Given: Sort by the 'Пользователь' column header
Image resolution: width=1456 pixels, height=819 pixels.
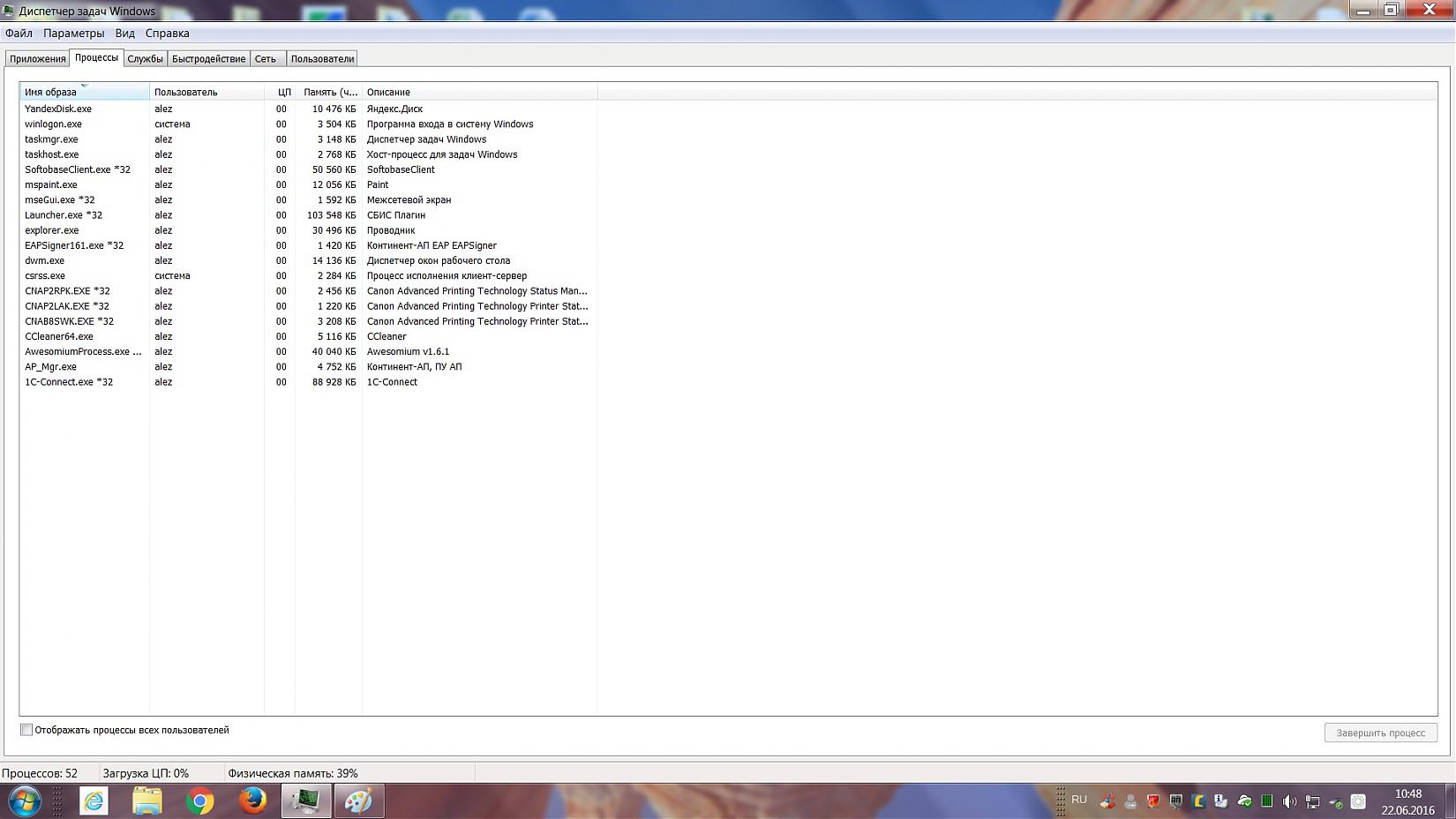Looking at the screenshot, I should coord(206,92).
